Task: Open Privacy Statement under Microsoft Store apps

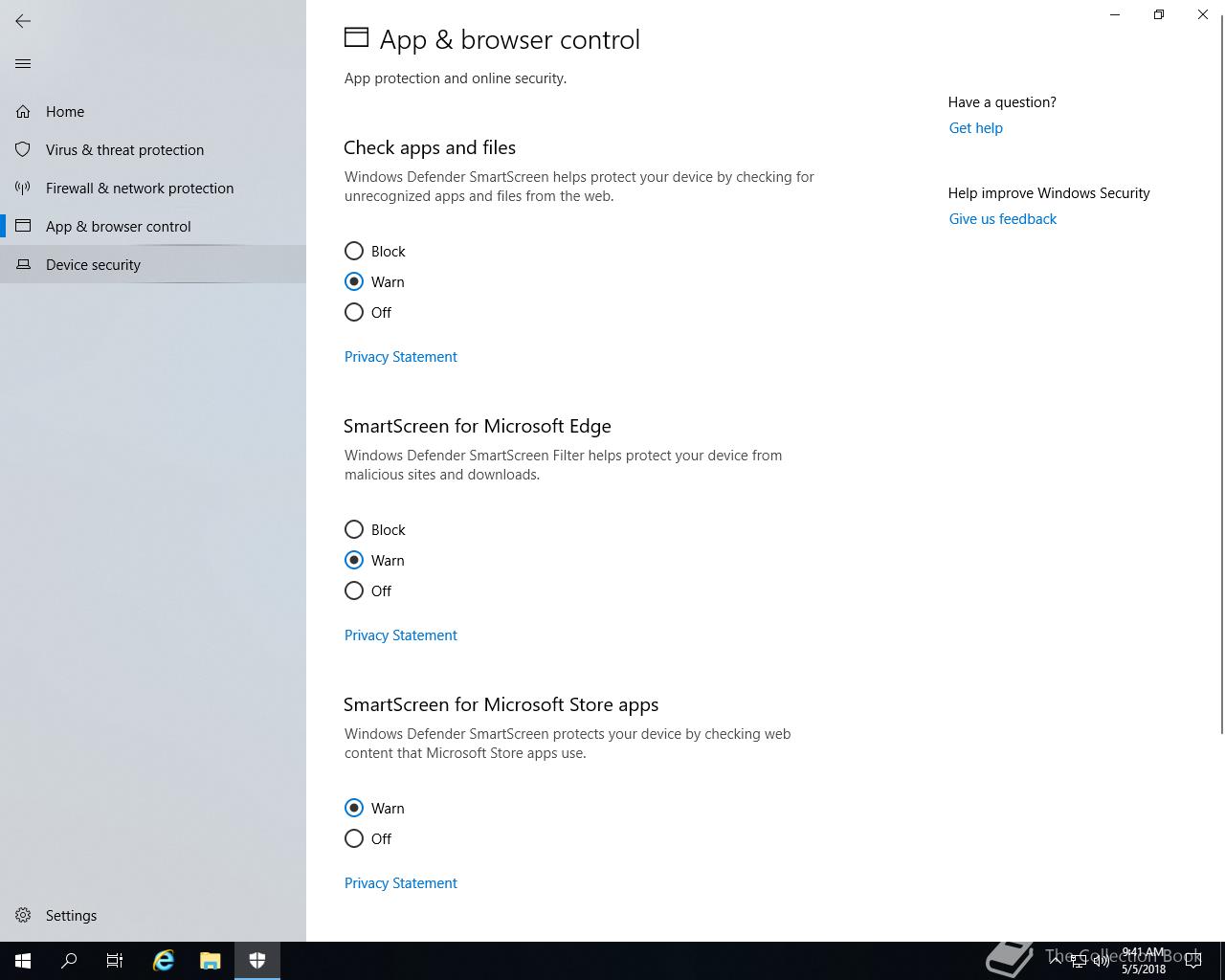Action: point(400,883)
